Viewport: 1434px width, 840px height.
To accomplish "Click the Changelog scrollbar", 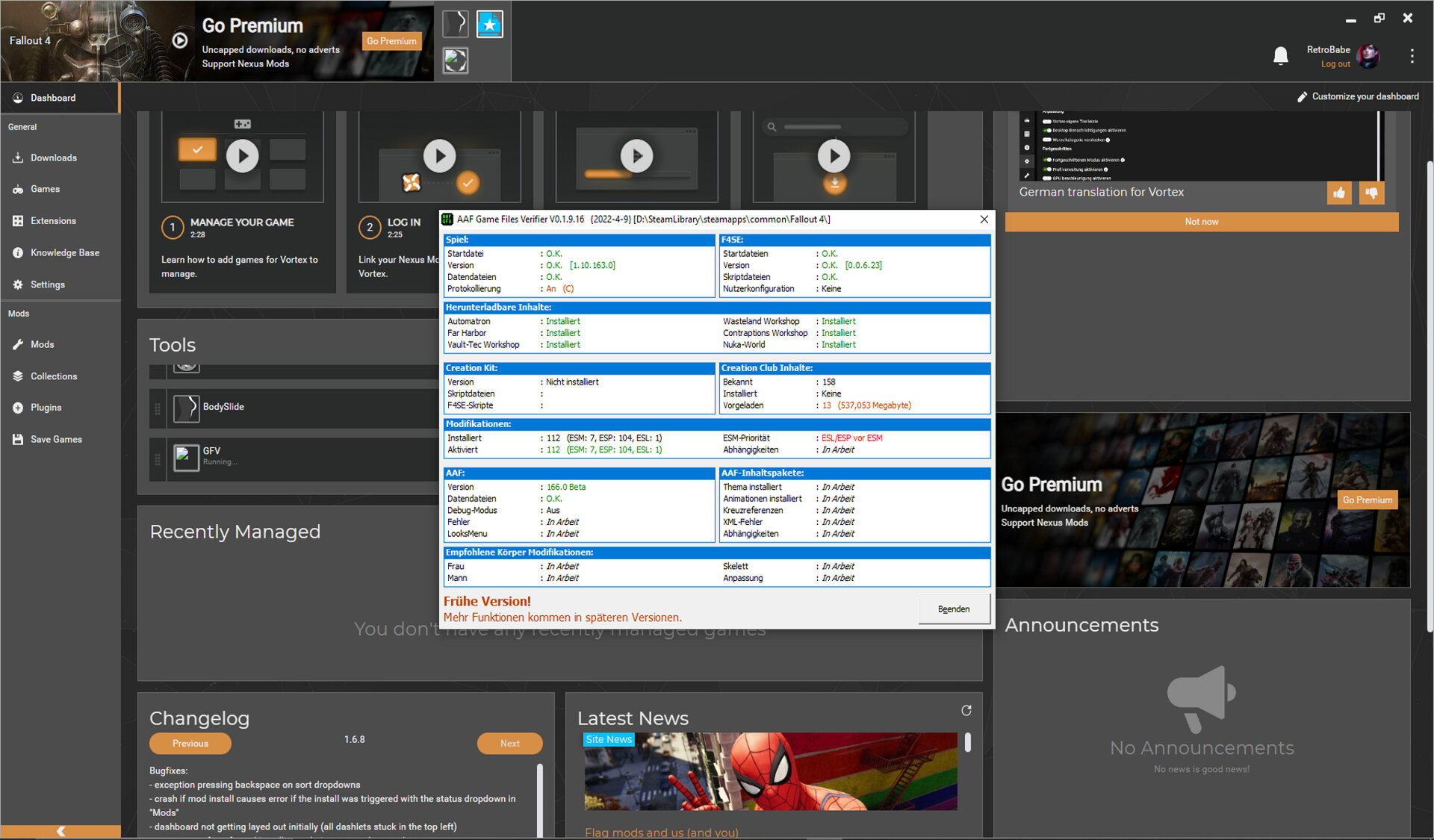I will point(539,799).
